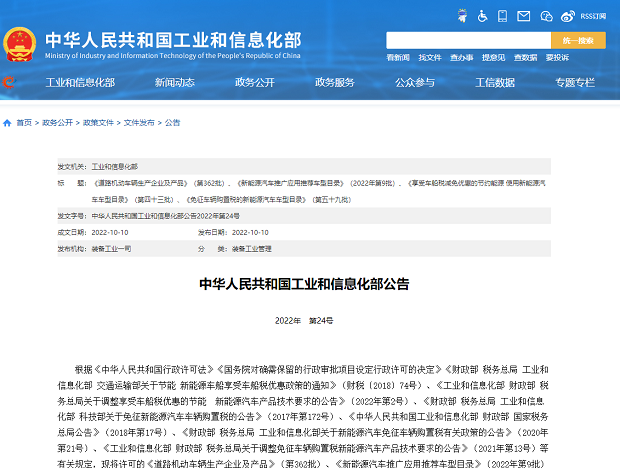Click the home icon in breadcrumb

[x=7, y=123]
